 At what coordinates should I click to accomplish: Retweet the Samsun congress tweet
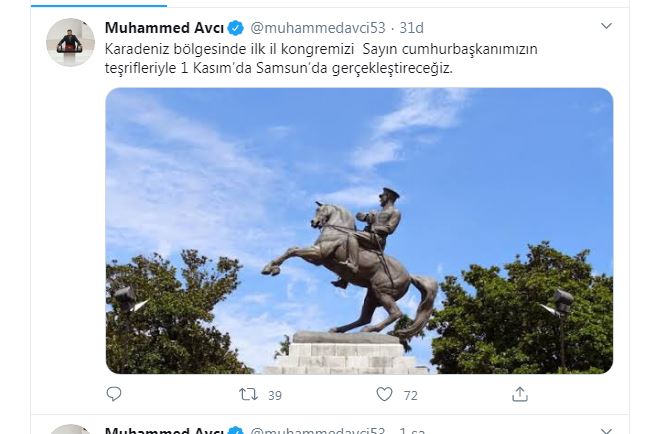[x=248, y=394]
